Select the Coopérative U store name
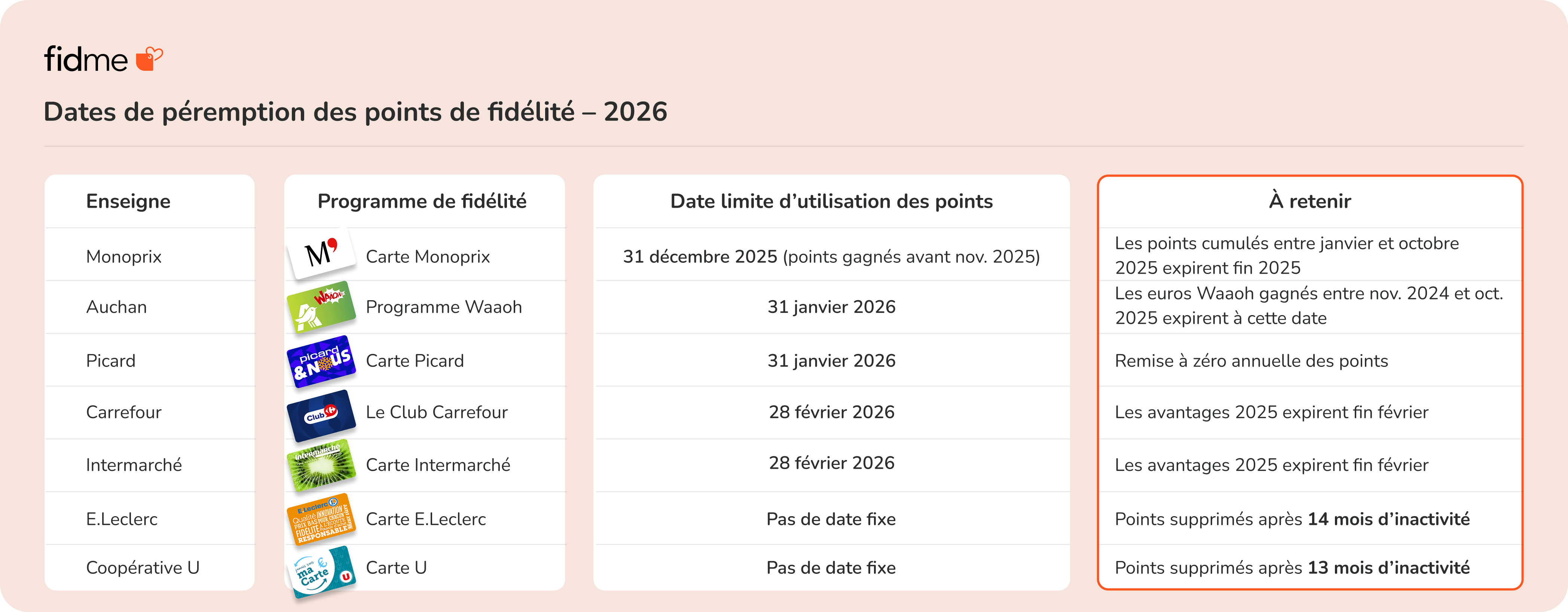The width and height of the screenshot is (1568, 612). (143, 567)
